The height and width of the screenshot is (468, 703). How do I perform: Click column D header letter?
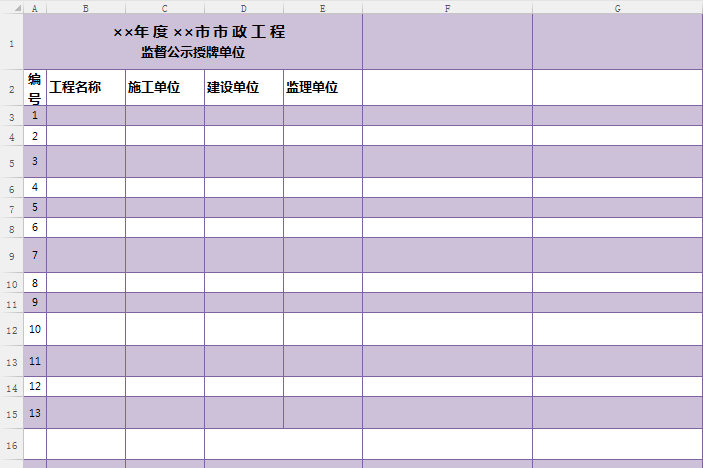pyautogui.click(x=243, y=8)
